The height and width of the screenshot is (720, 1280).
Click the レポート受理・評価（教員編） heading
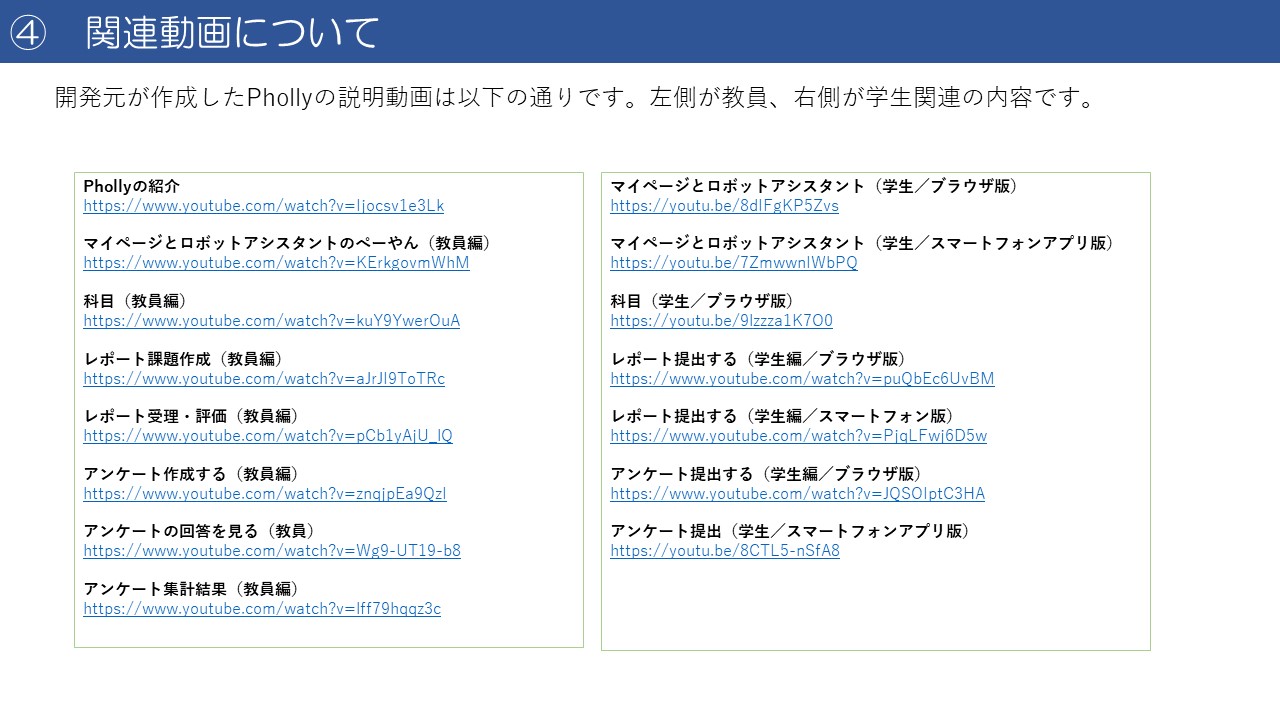(194, 416)
